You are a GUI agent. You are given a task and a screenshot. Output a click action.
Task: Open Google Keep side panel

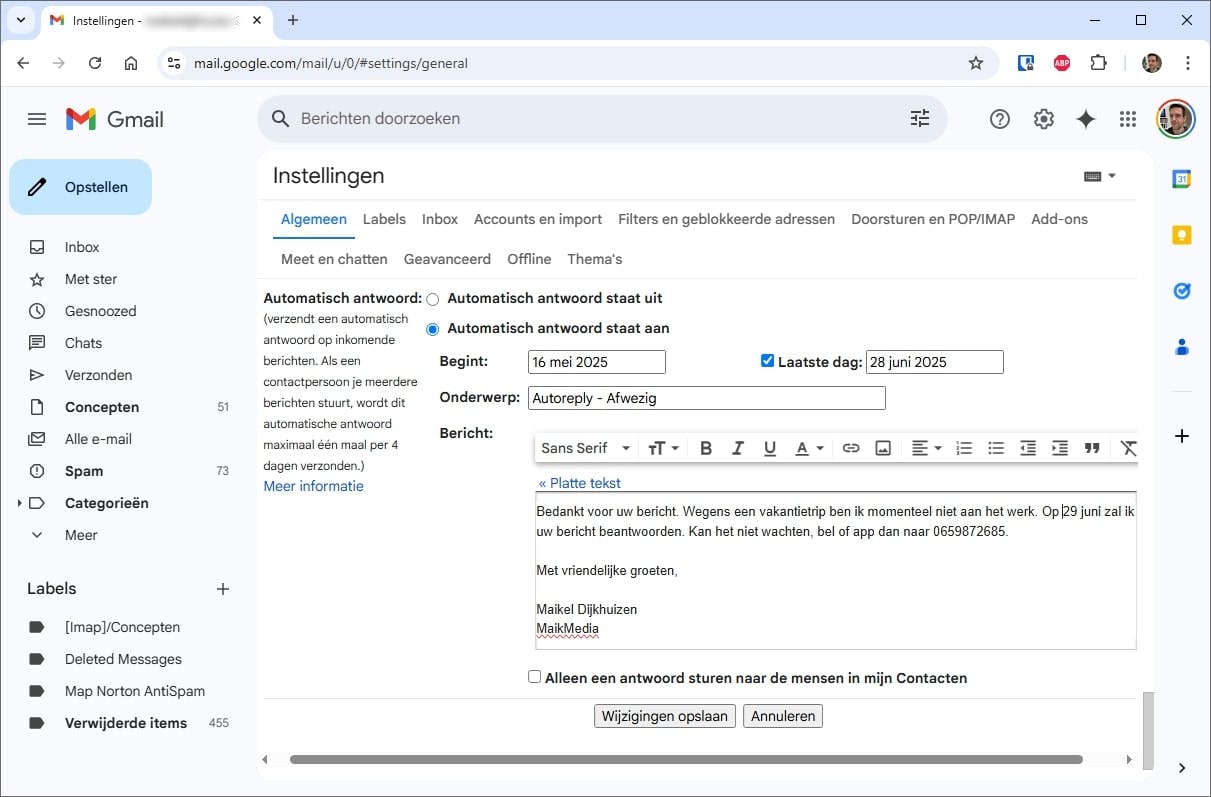(1182, 235)
